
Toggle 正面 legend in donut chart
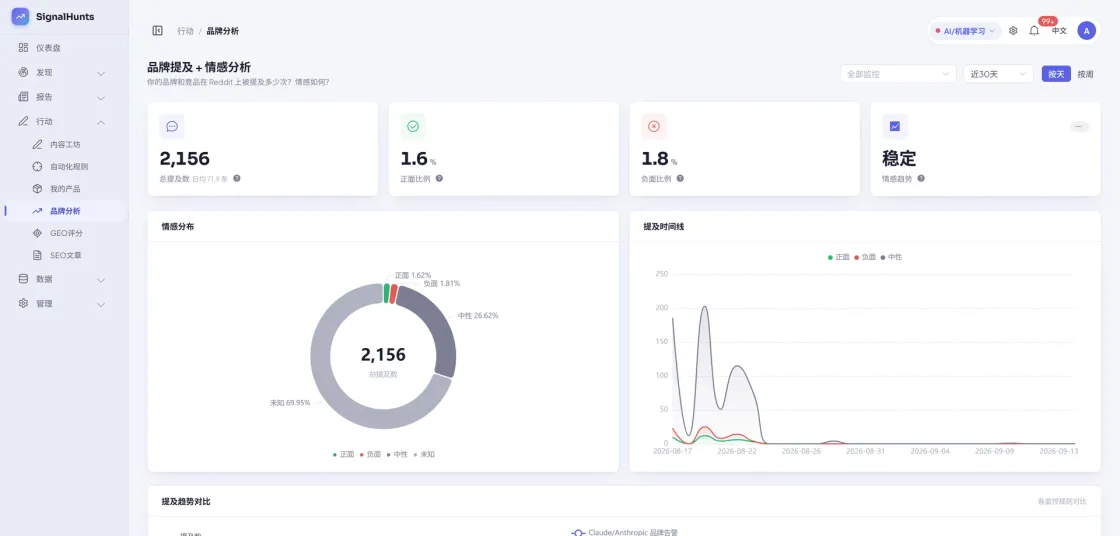pos(344,454)
